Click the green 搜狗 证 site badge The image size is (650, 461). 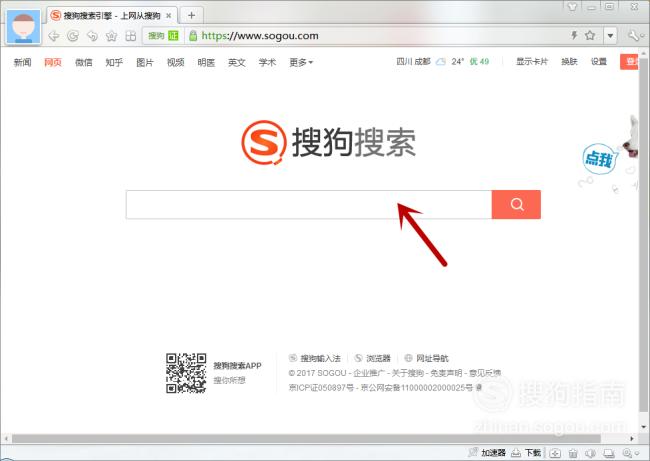pos(163,36)
